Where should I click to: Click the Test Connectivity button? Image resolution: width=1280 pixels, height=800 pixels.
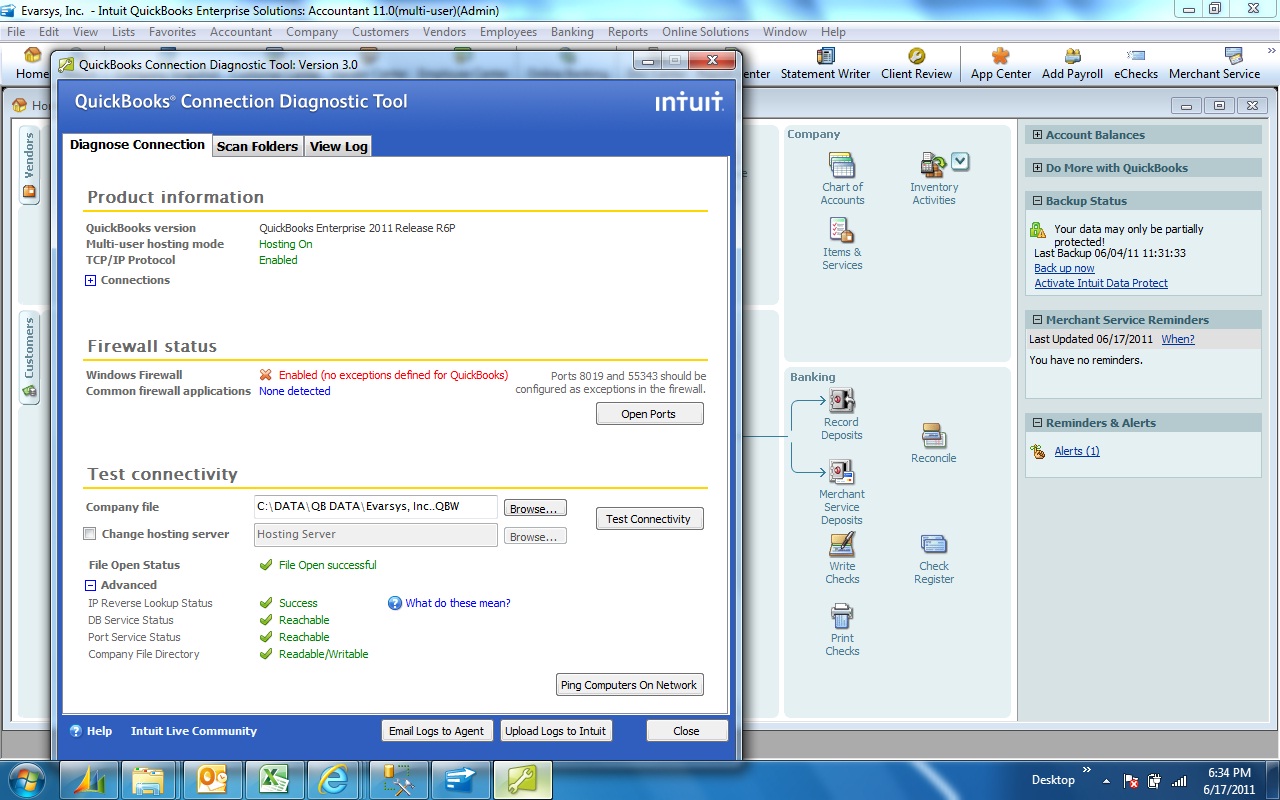click(650, 519)
